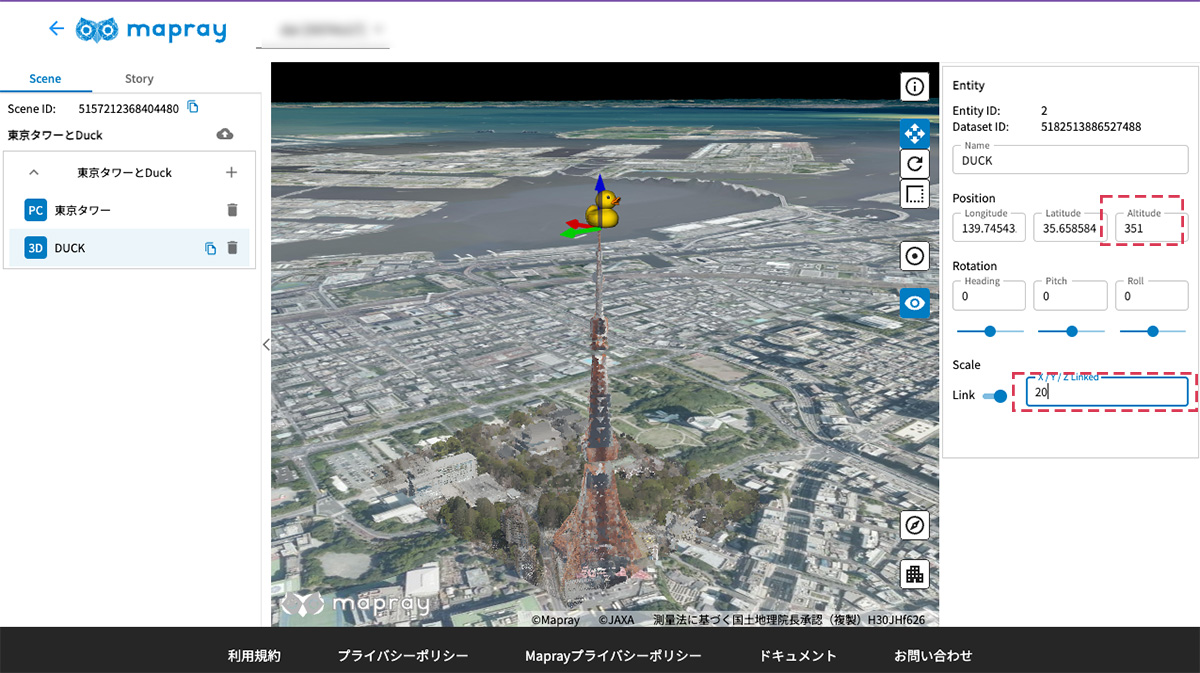Screen dimensions: 1200x673
Task: Delete the DUCK entity
Action: pos(232,248)
